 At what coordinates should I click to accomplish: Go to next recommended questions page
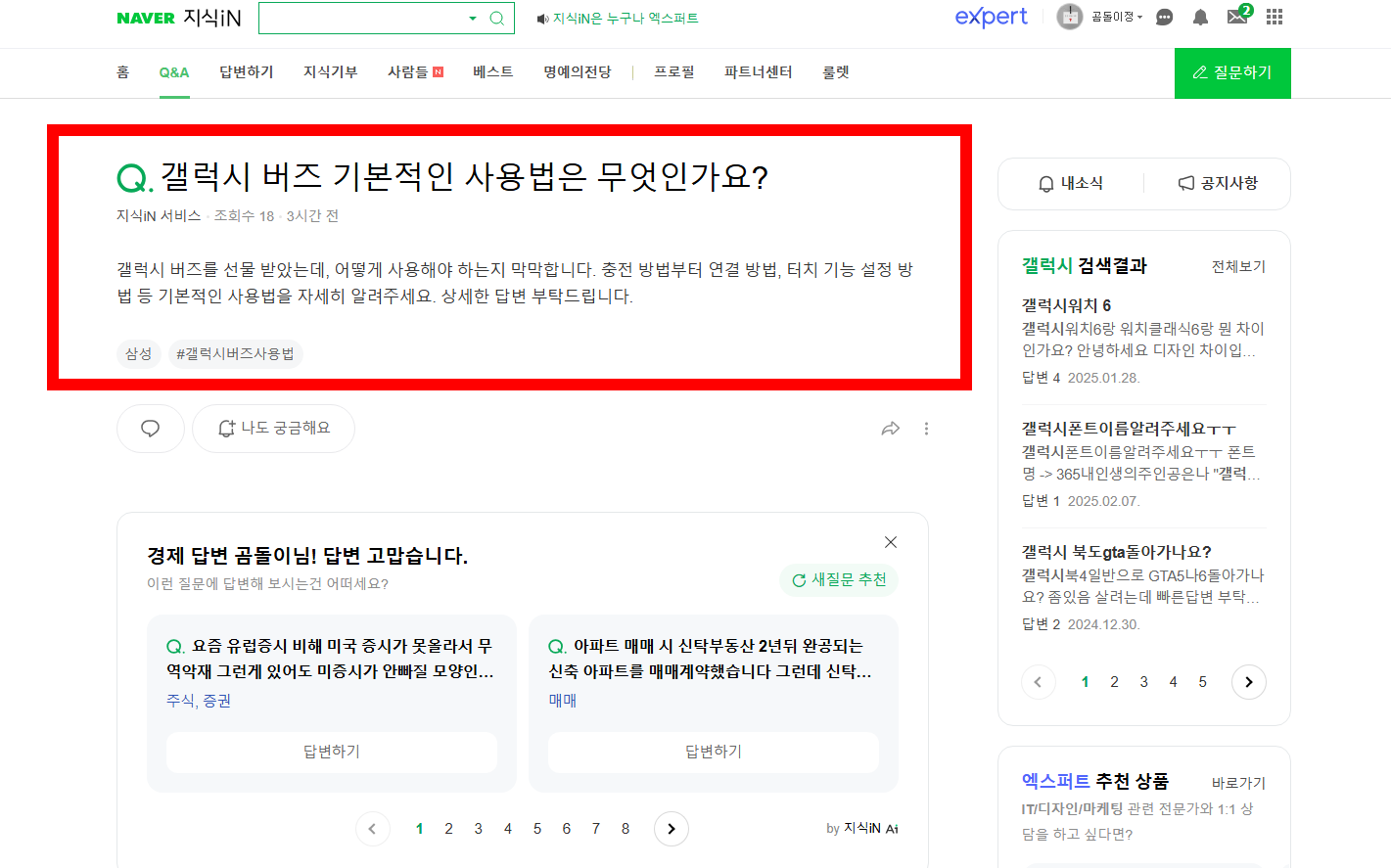point(672,829)
